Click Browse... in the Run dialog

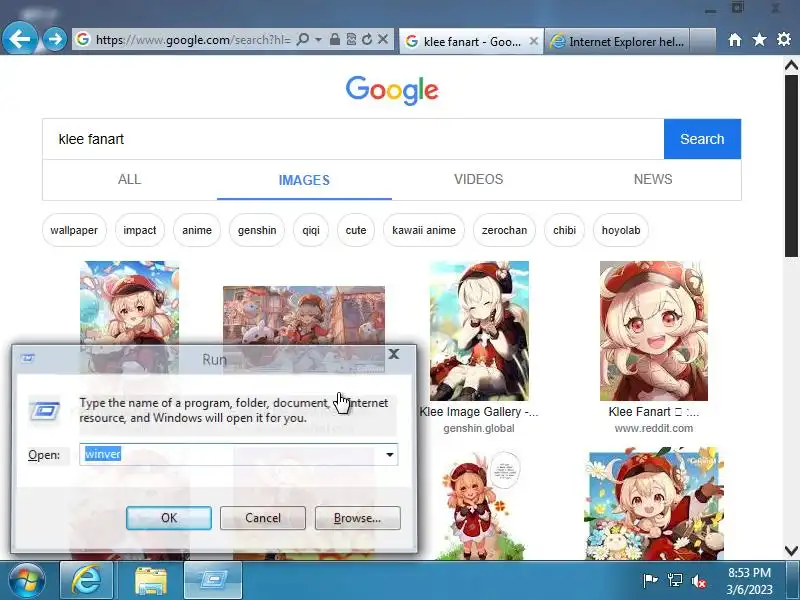pyautogui.click(x=358, y=518)
